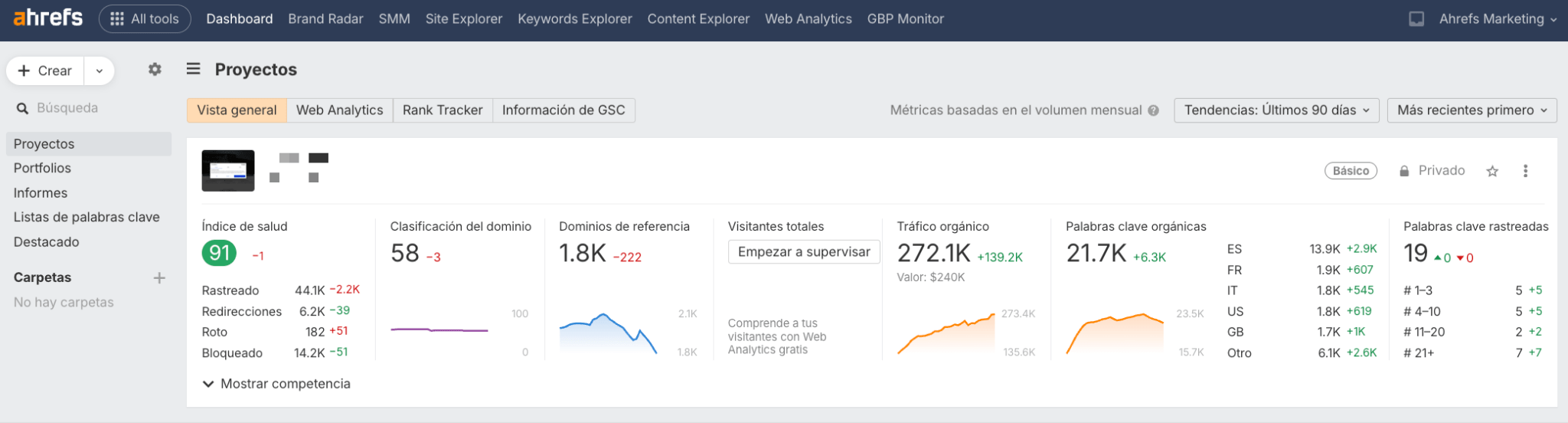
Task: Click the Redirecciones value 6.2K
Action: (x=312, y=311)
